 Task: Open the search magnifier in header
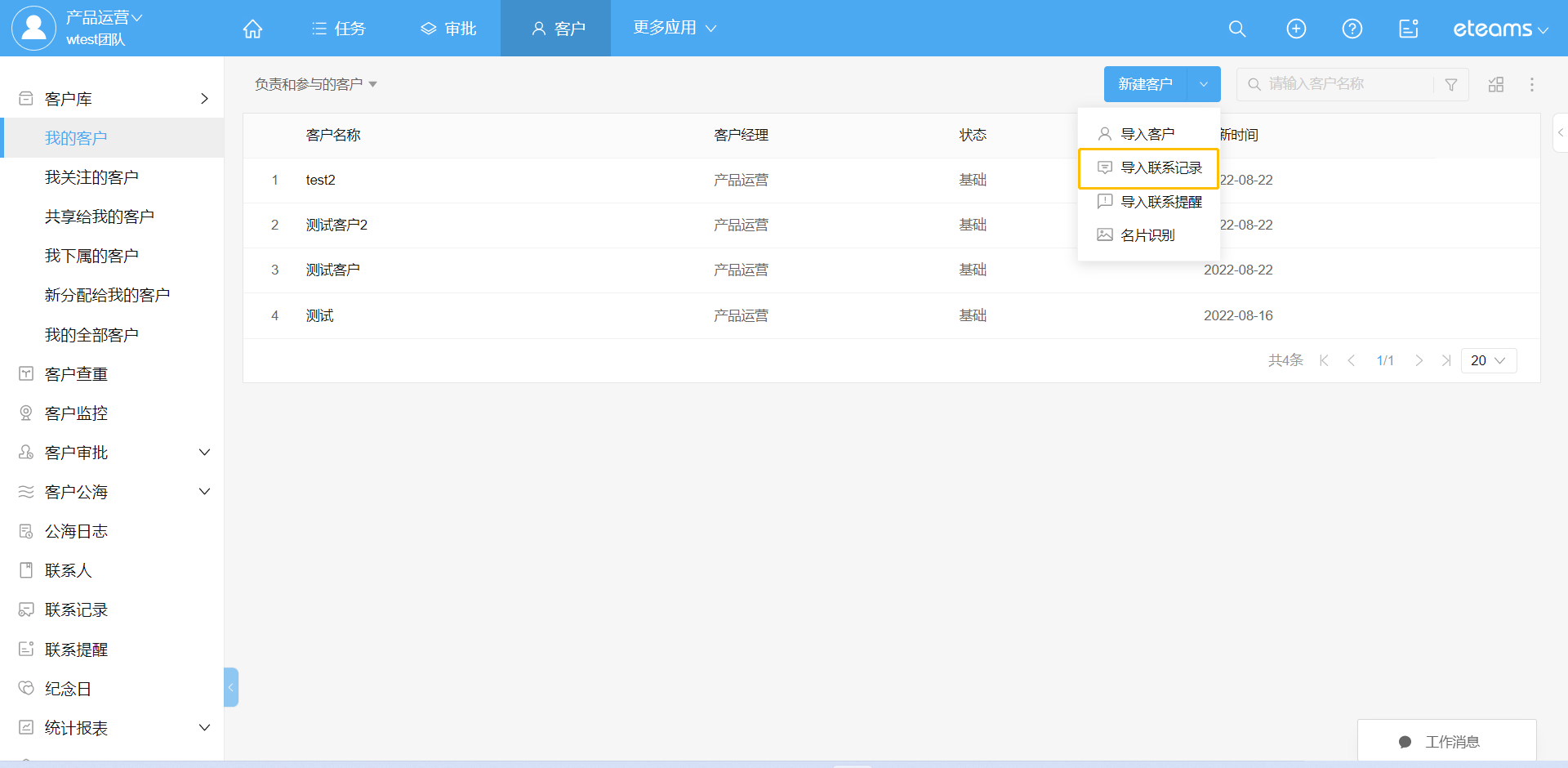(1236, 29)
